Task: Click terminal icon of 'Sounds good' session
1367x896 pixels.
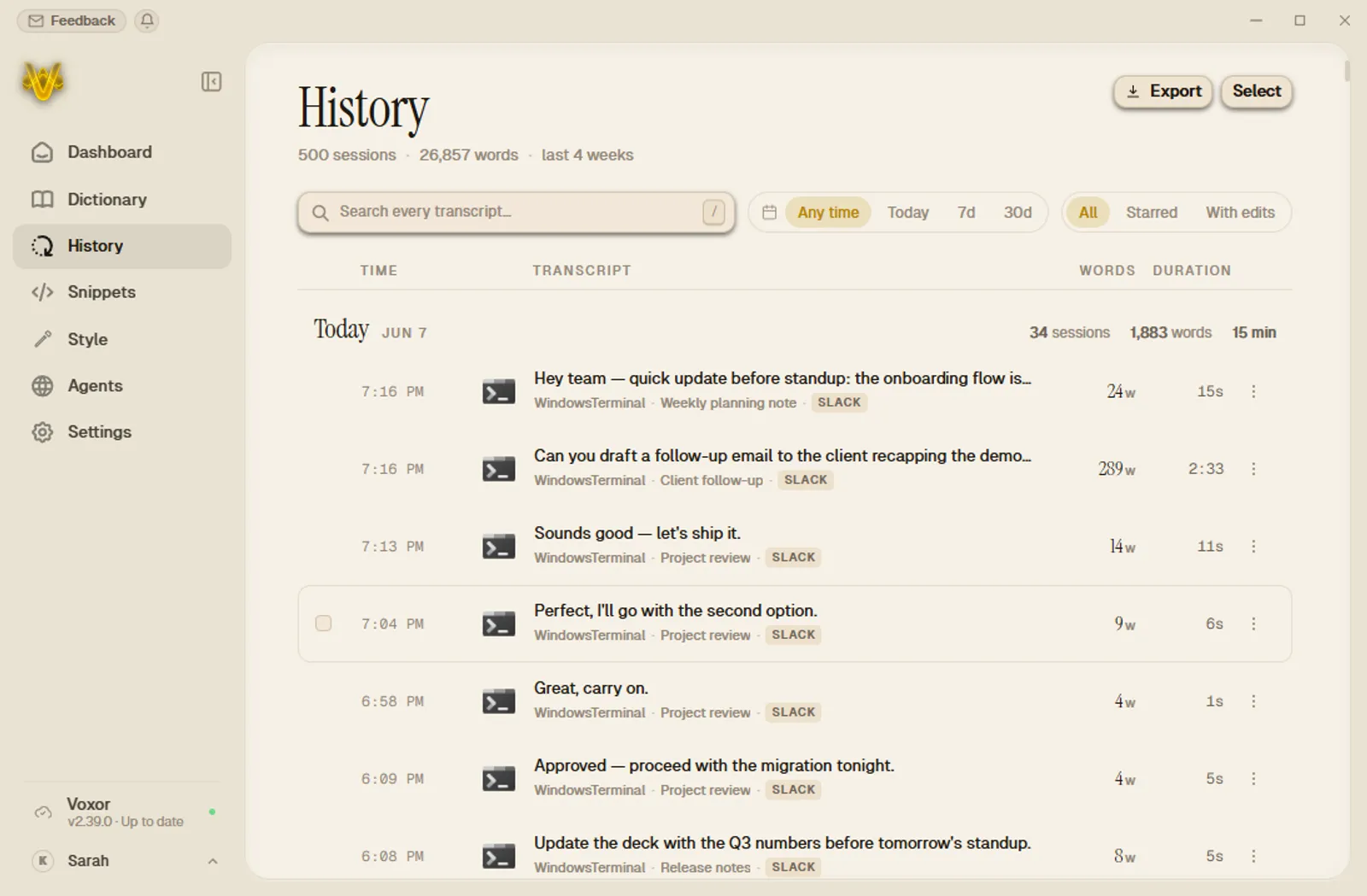Action: tap(499, 547)
